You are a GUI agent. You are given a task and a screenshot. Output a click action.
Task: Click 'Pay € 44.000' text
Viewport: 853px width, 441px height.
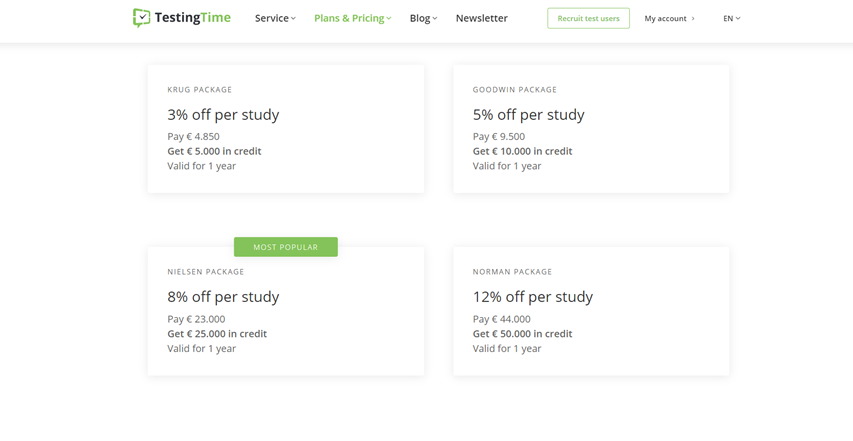tap(502, 319)
